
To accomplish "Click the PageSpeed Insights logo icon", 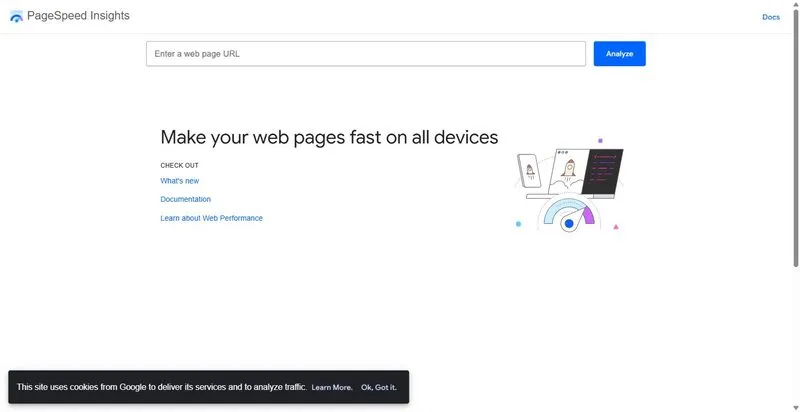I will tap(16, 16).
